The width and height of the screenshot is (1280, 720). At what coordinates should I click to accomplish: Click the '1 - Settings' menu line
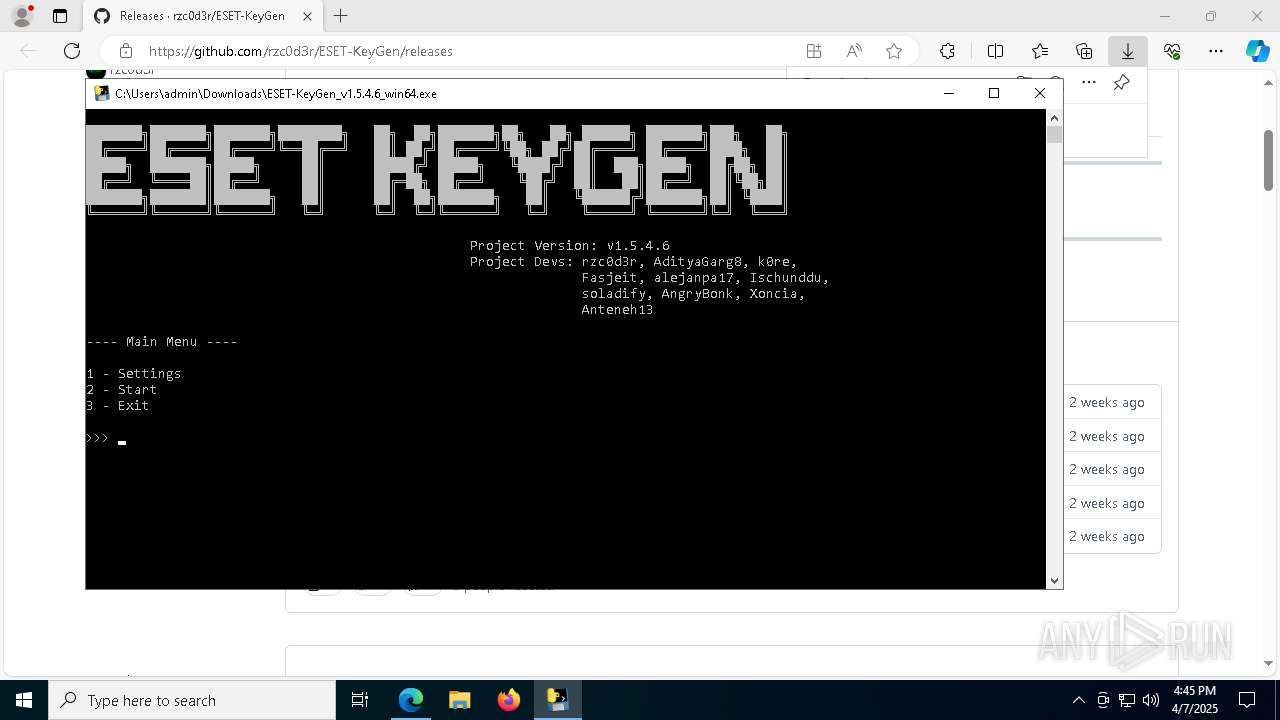tap(134, 373)
